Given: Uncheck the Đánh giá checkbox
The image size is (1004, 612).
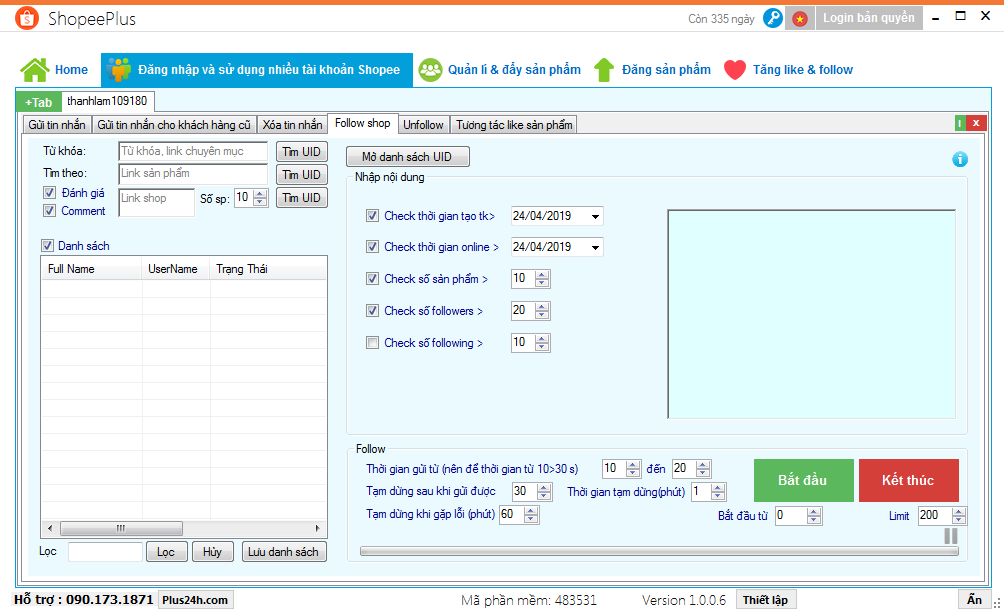Looking at the screenshot, I should [49, 193].
